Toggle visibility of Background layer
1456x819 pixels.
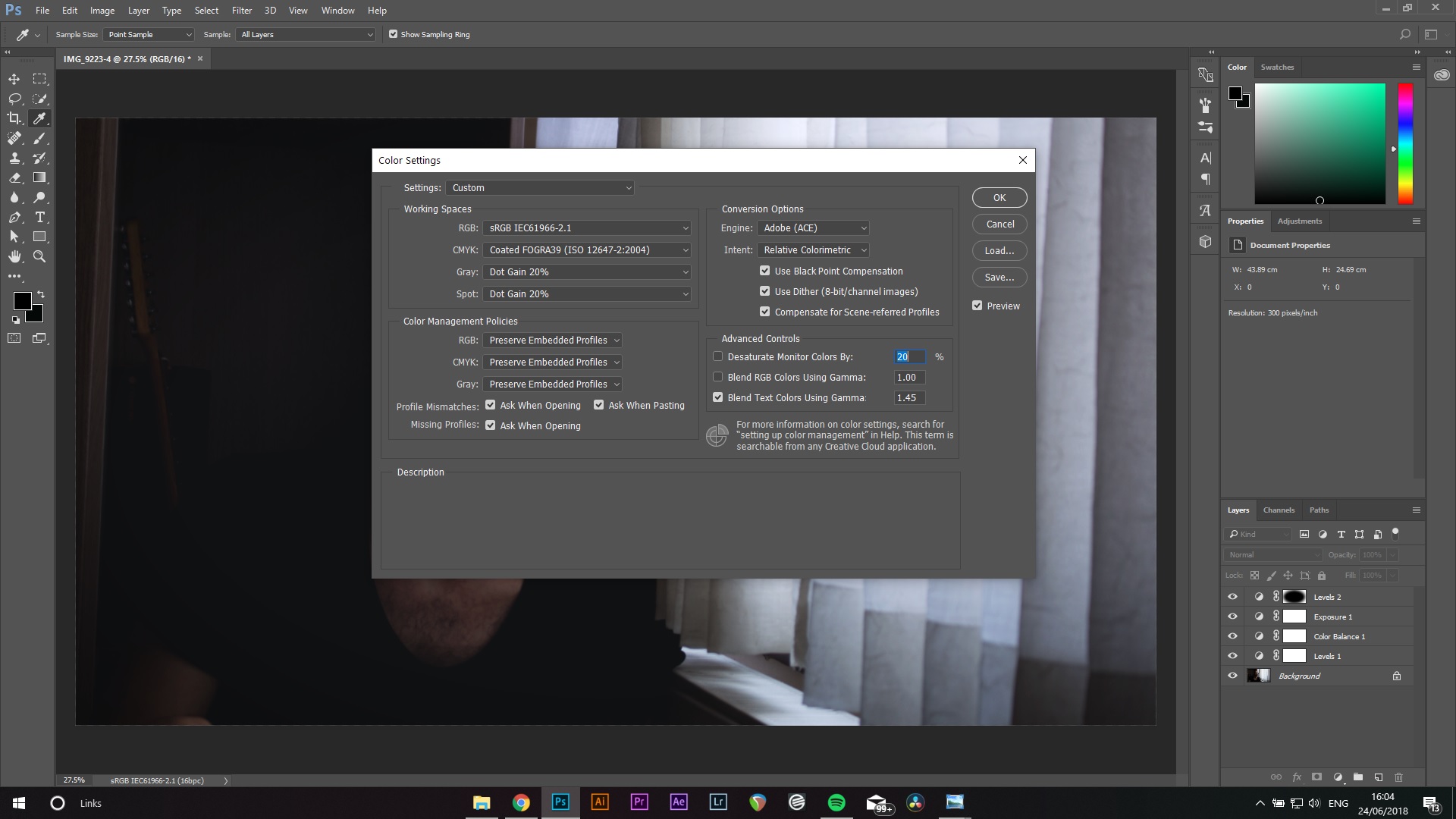[1232, 676]
